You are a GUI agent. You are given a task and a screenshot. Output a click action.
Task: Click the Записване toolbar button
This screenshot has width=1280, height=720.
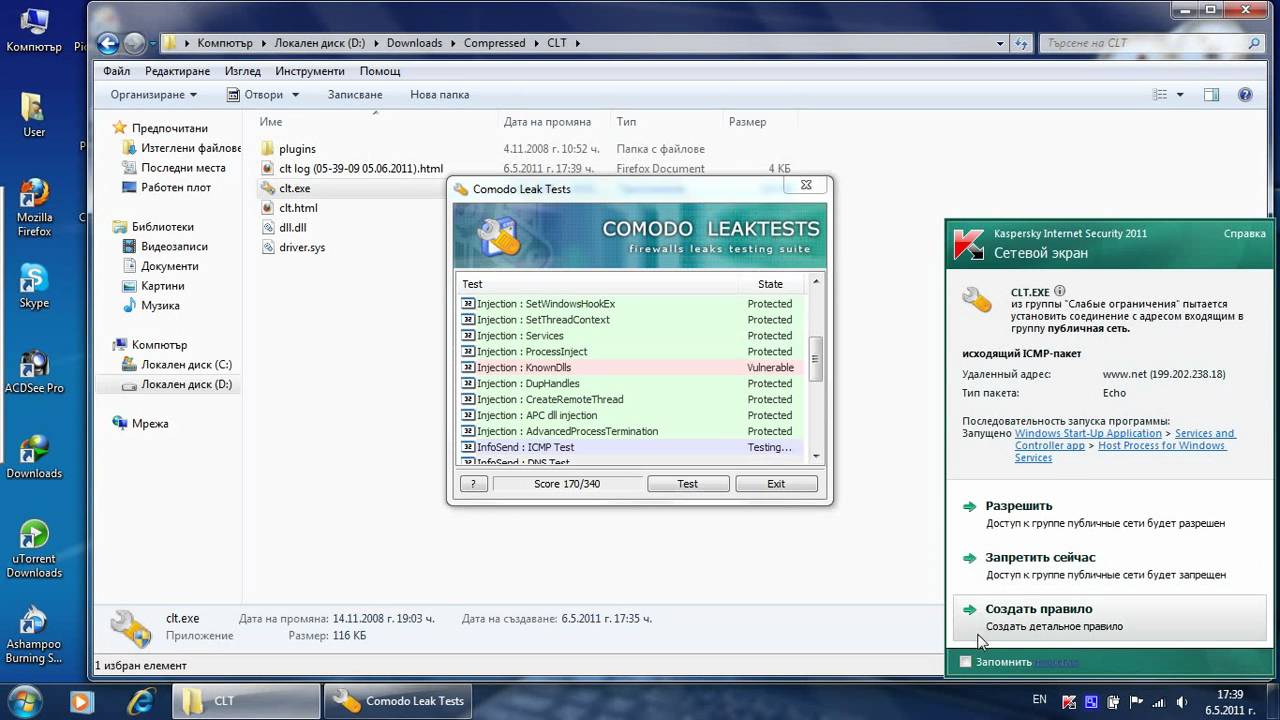355,94
